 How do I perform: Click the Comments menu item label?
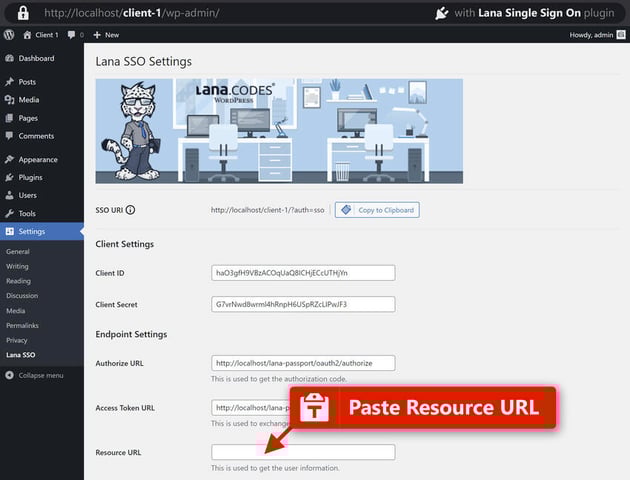coord(36,136)
